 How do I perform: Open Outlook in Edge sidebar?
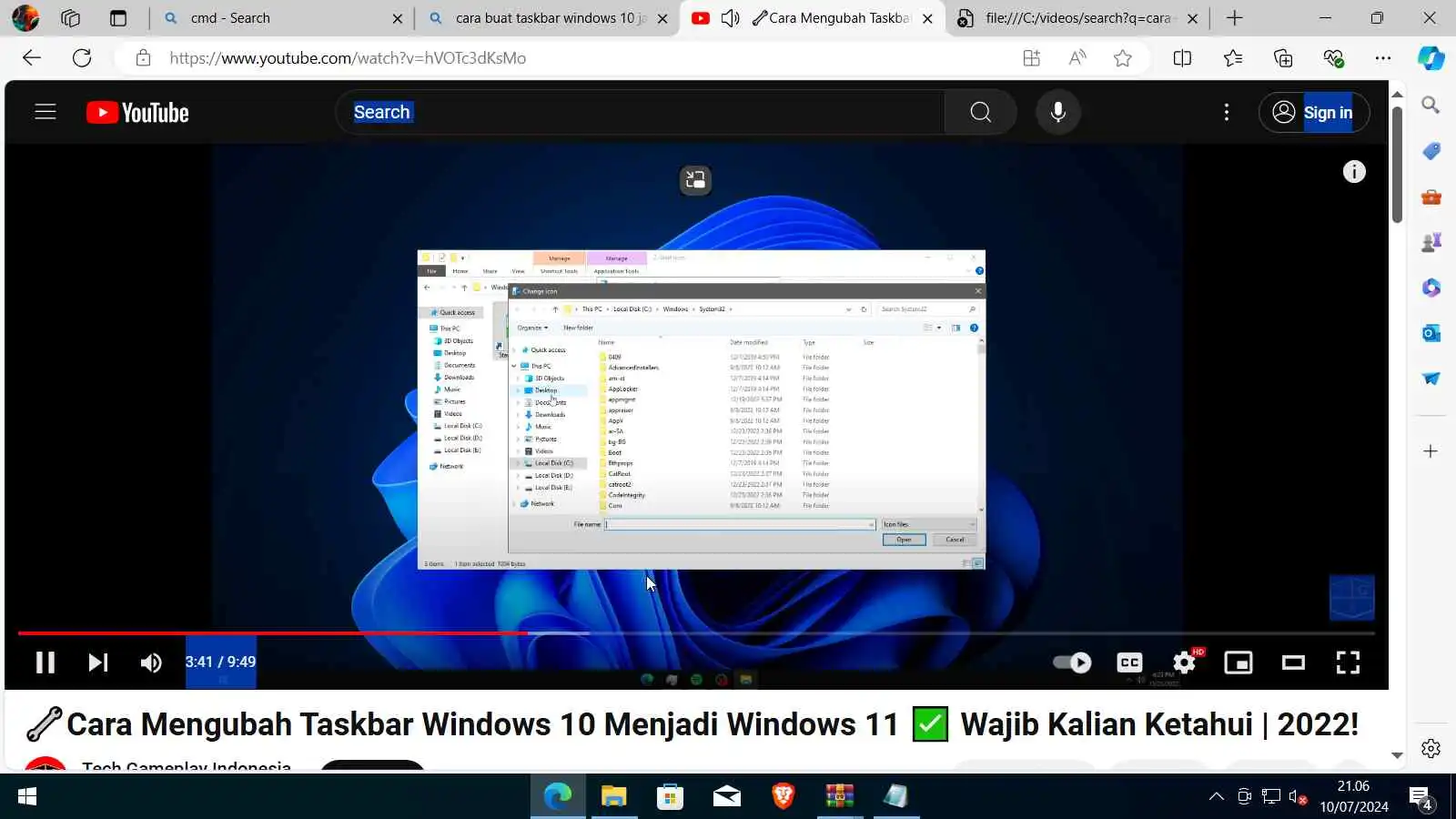click(x=1431, y=333)
